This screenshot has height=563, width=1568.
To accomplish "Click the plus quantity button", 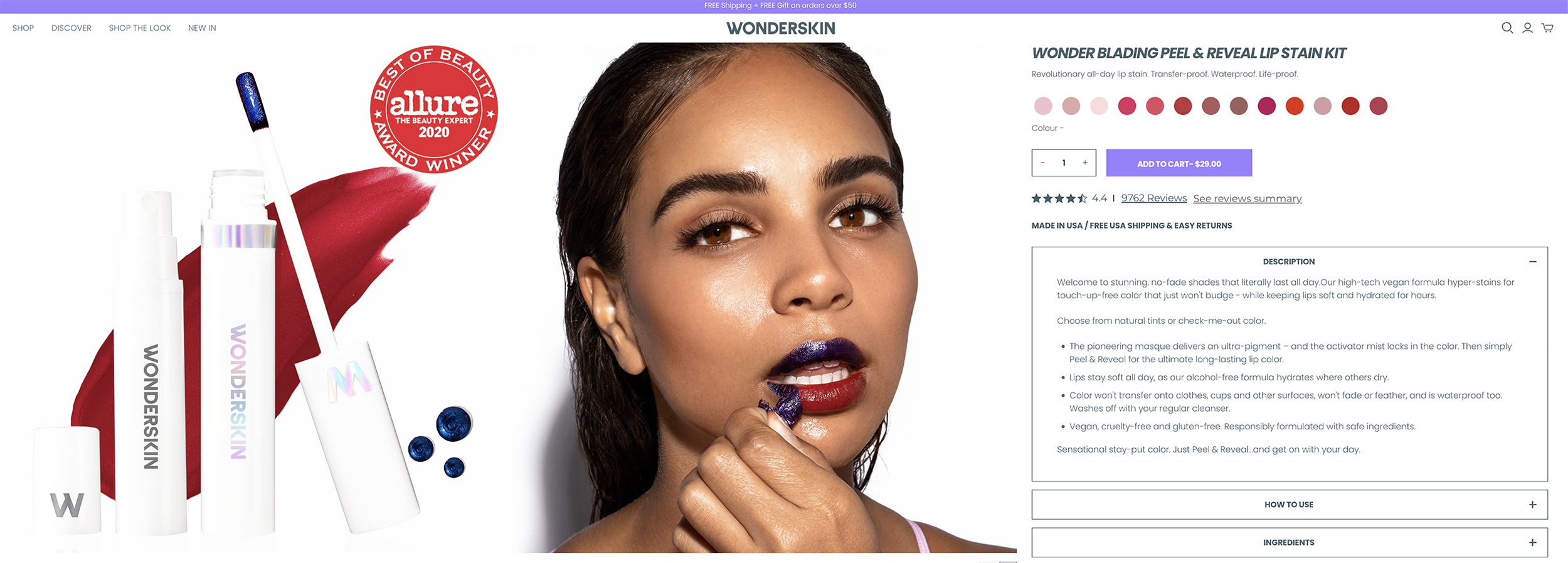I will [x=1084, y=163].
